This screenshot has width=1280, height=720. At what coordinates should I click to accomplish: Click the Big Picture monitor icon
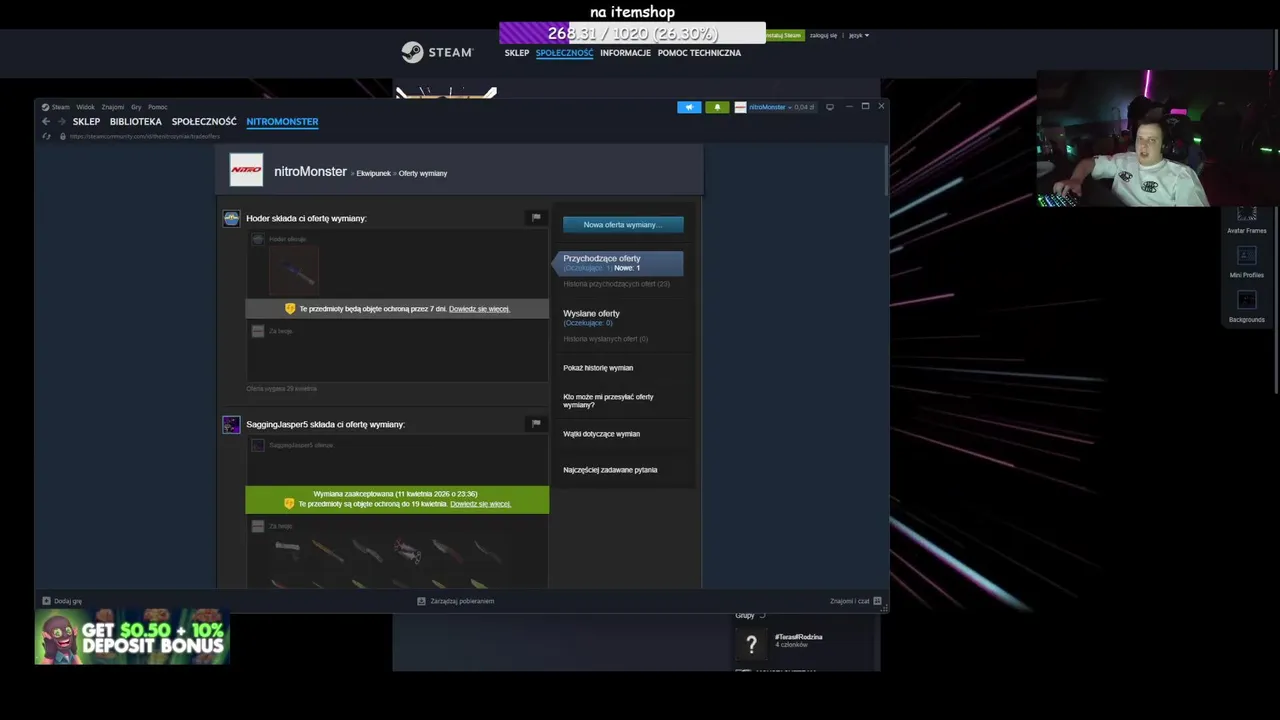[829, 107]
